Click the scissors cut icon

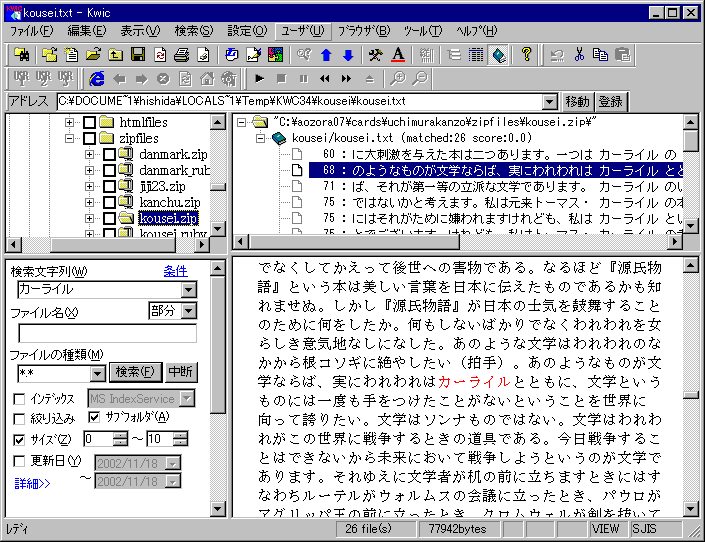579,55
